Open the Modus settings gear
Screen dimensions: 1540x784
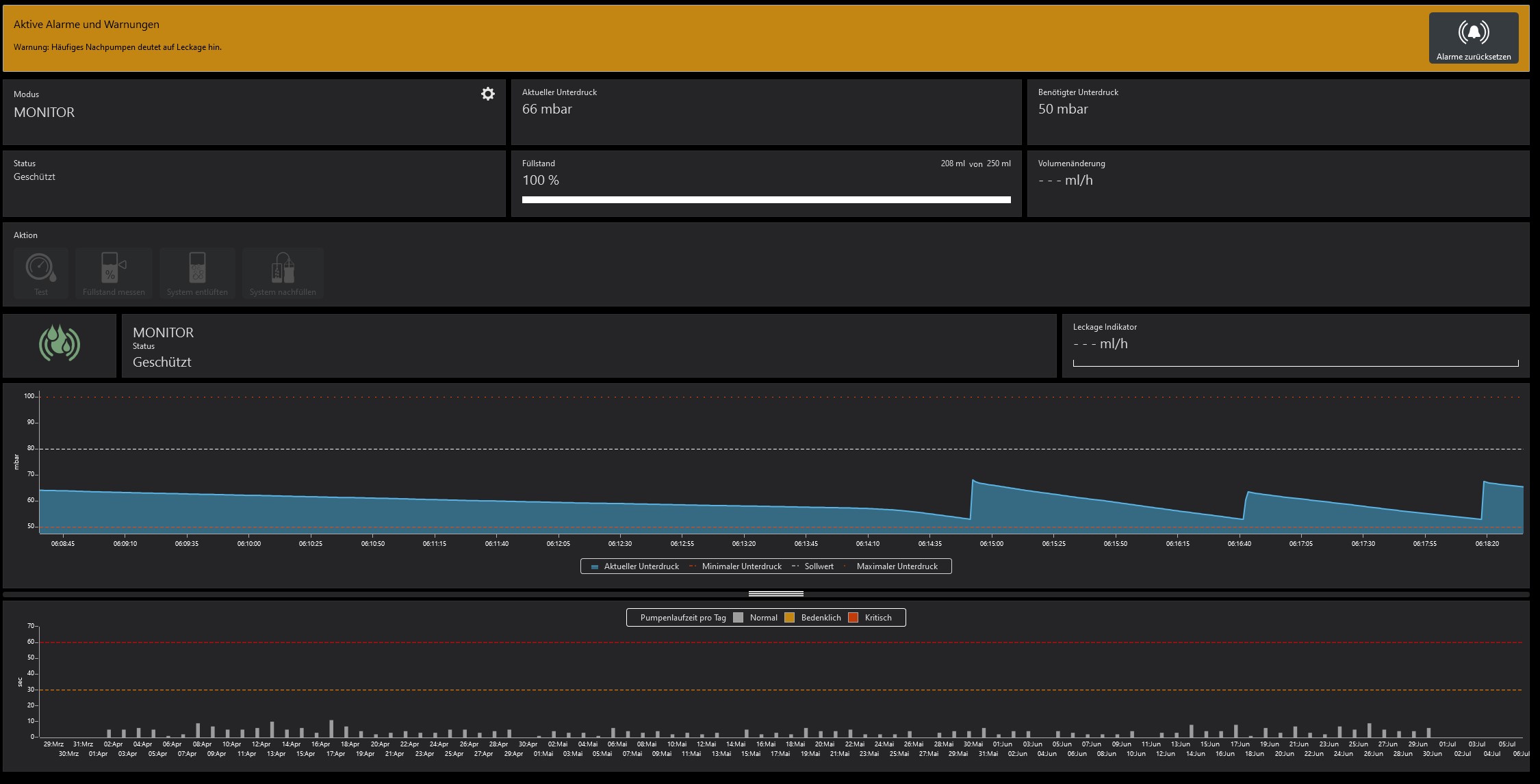[x=487, y=94]
